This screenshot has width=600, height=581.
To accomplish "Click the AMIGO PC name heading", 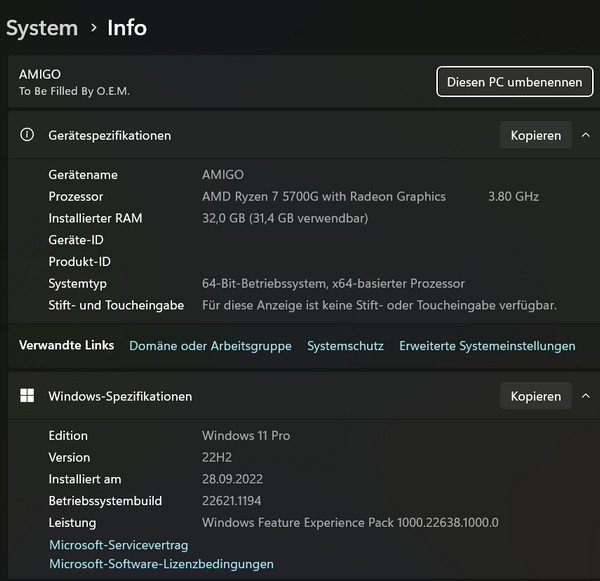I will click(x=40, y=74).
